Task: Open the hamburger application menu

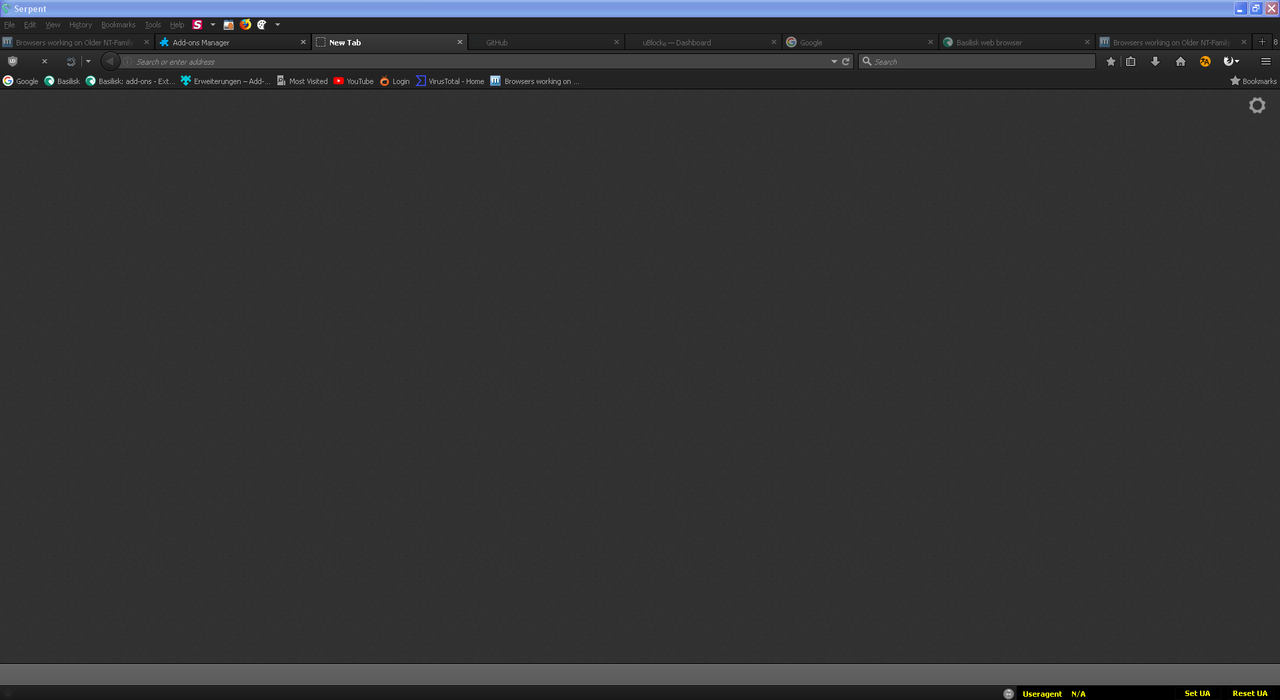Action: 1266,61
